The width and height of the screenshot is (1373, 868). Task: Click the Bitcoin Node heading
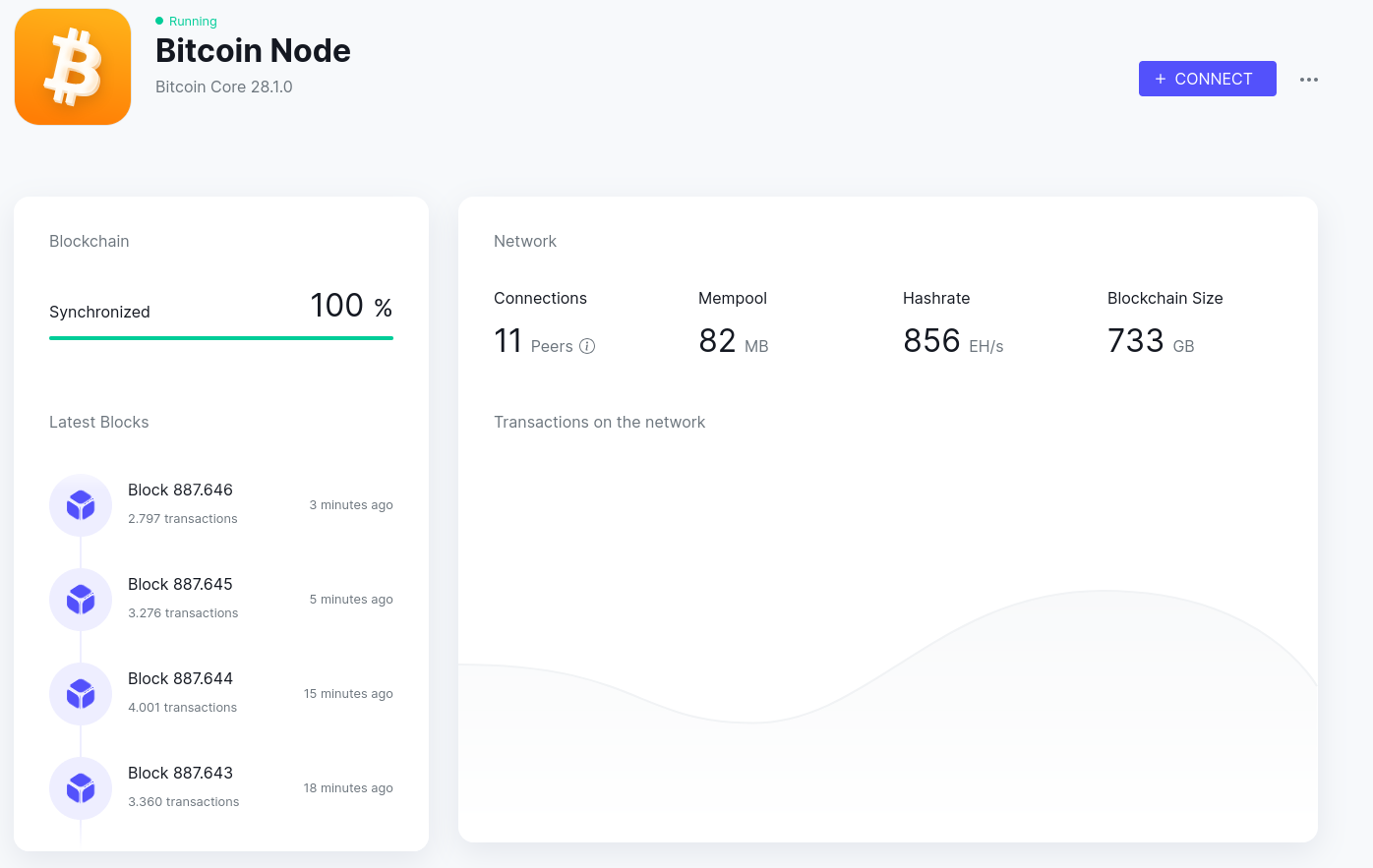click(x=253, y=50)
